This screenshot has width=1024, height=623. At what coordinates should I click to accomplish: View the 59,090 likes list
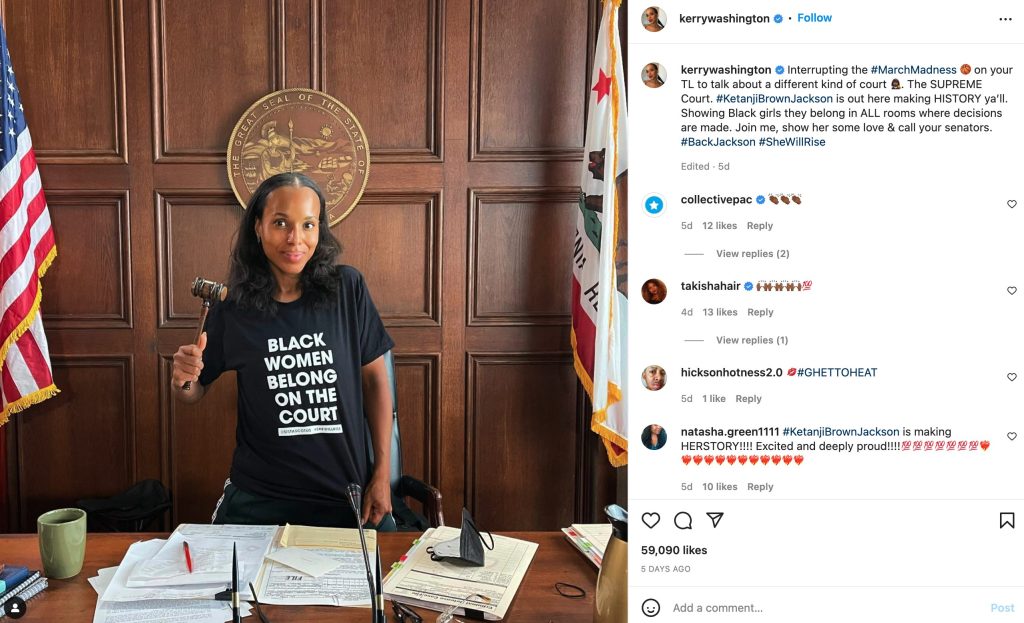coord(674,551)
